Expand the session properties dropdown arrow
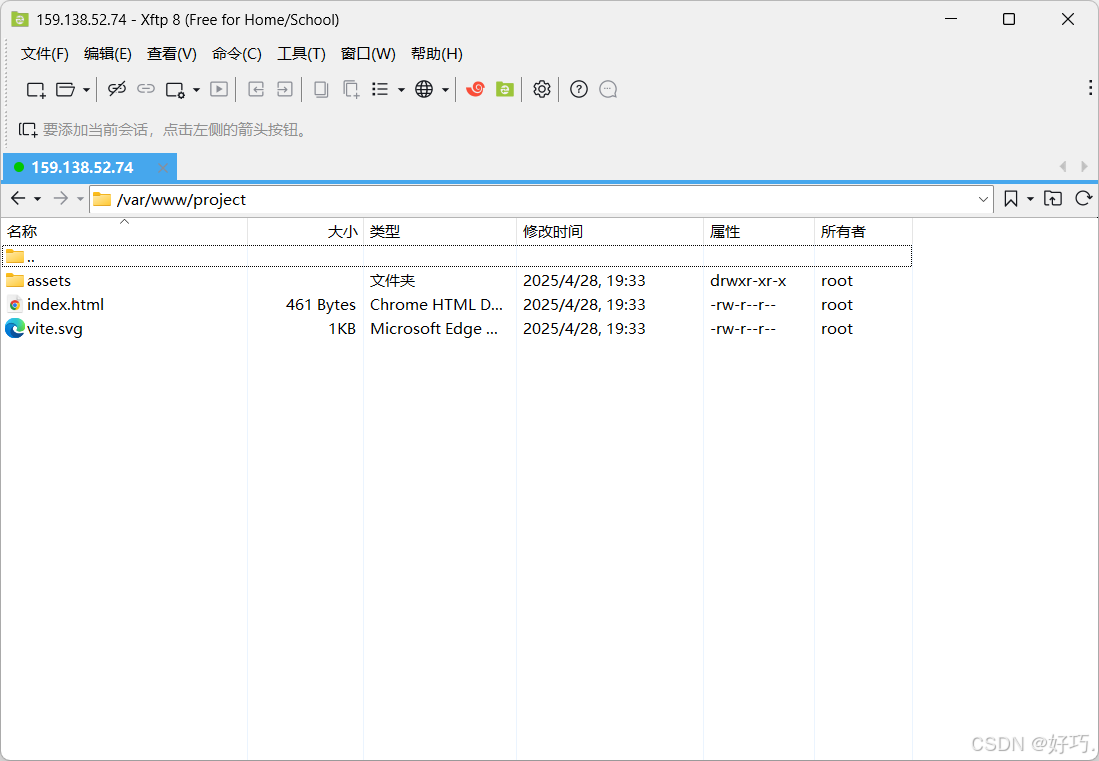 (x=196, y=90)
